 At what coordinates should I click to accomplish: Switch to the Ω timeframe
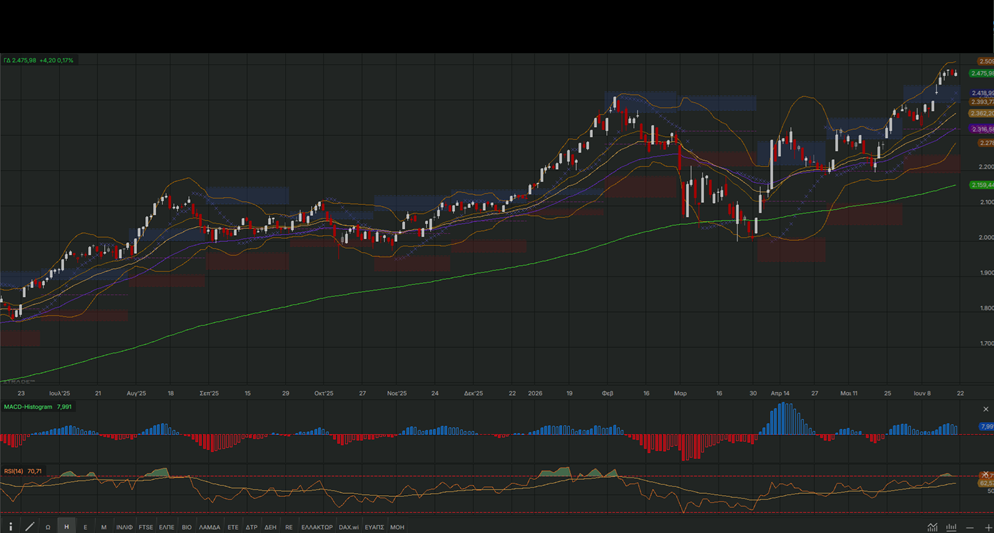48,527
